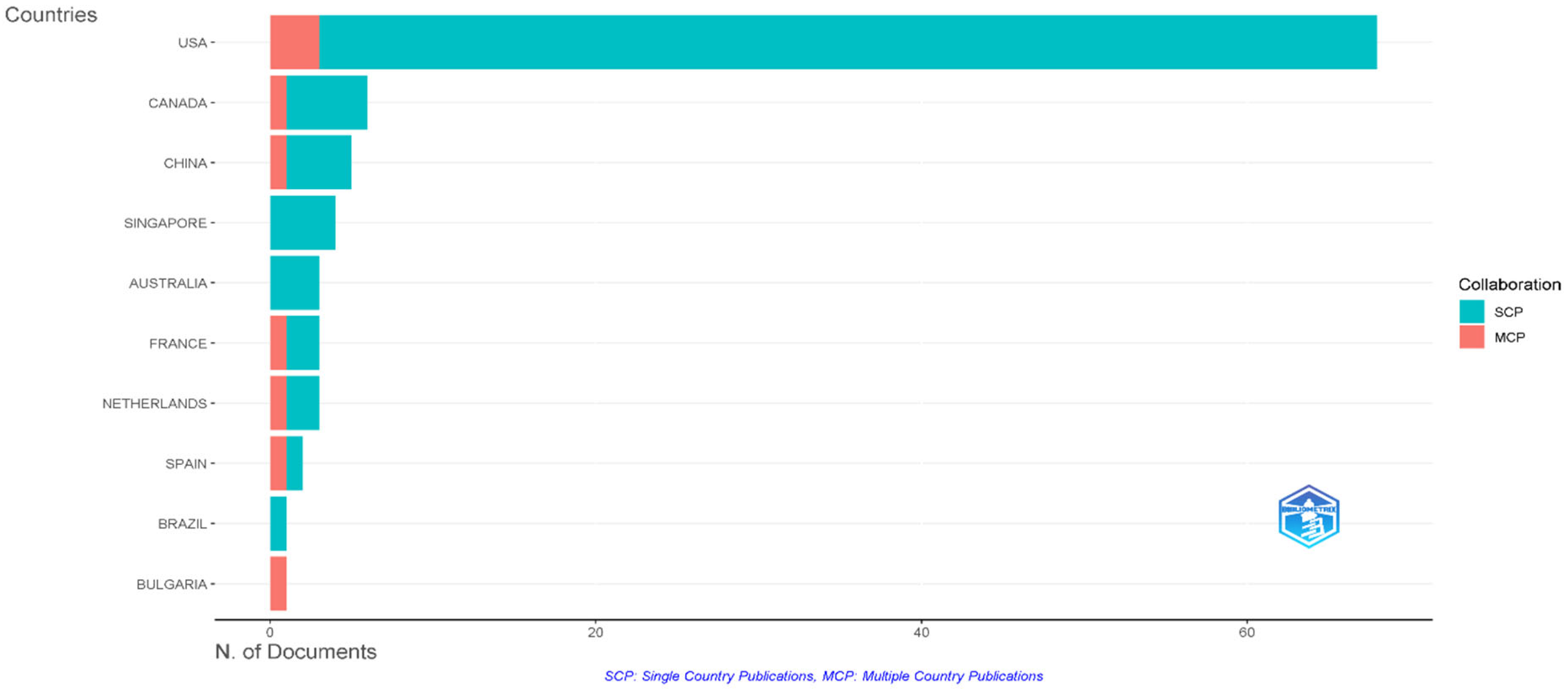Click the blue SCP/MCP caption text
This screenshot has height=691, width=1568.
click(x=823, y=676)
